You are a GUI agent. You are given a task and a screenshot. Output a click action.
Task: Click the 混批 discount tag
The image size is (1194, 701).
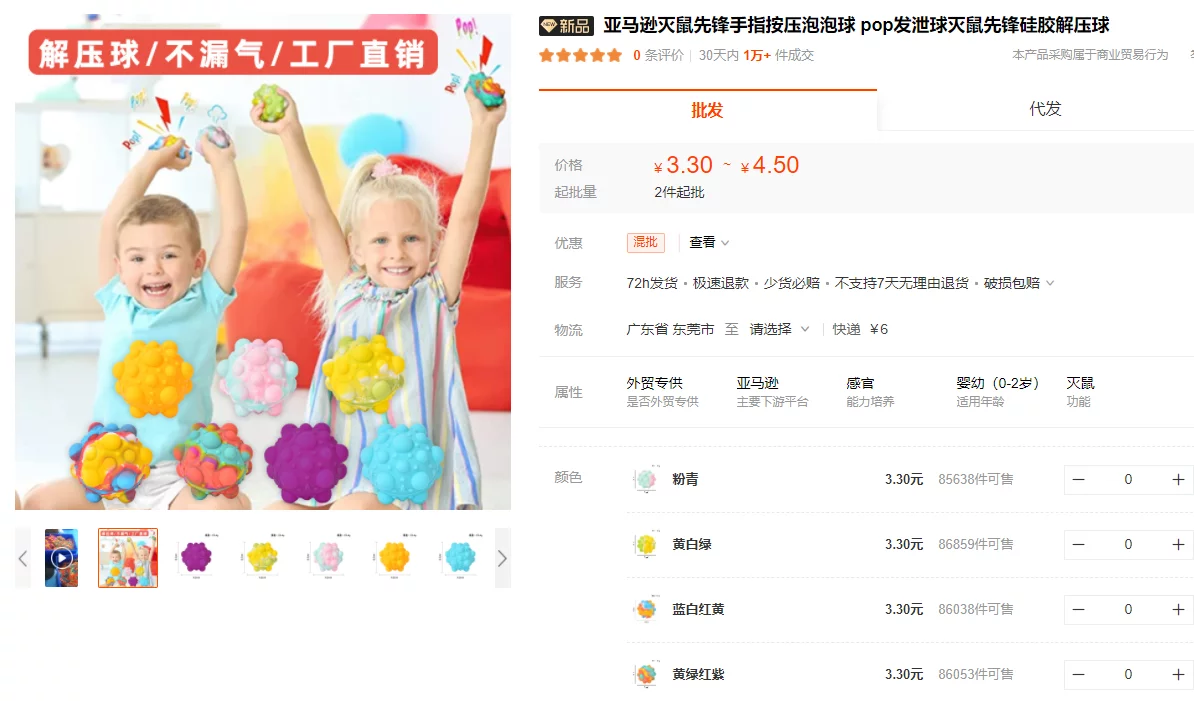pos(646,242)
